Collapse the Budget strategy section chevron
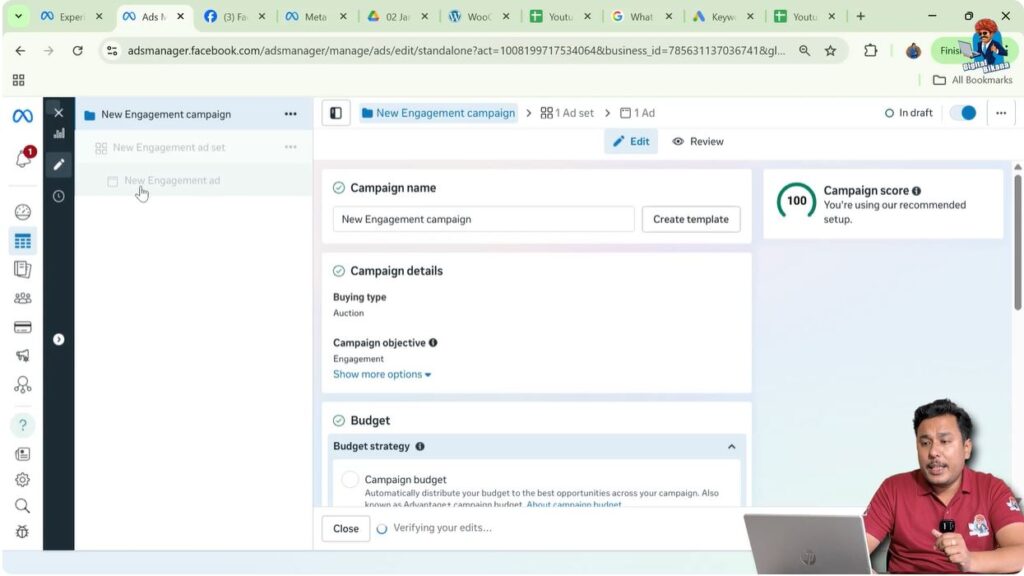This screenshot has width=1024, height=576. pos(731,446)
